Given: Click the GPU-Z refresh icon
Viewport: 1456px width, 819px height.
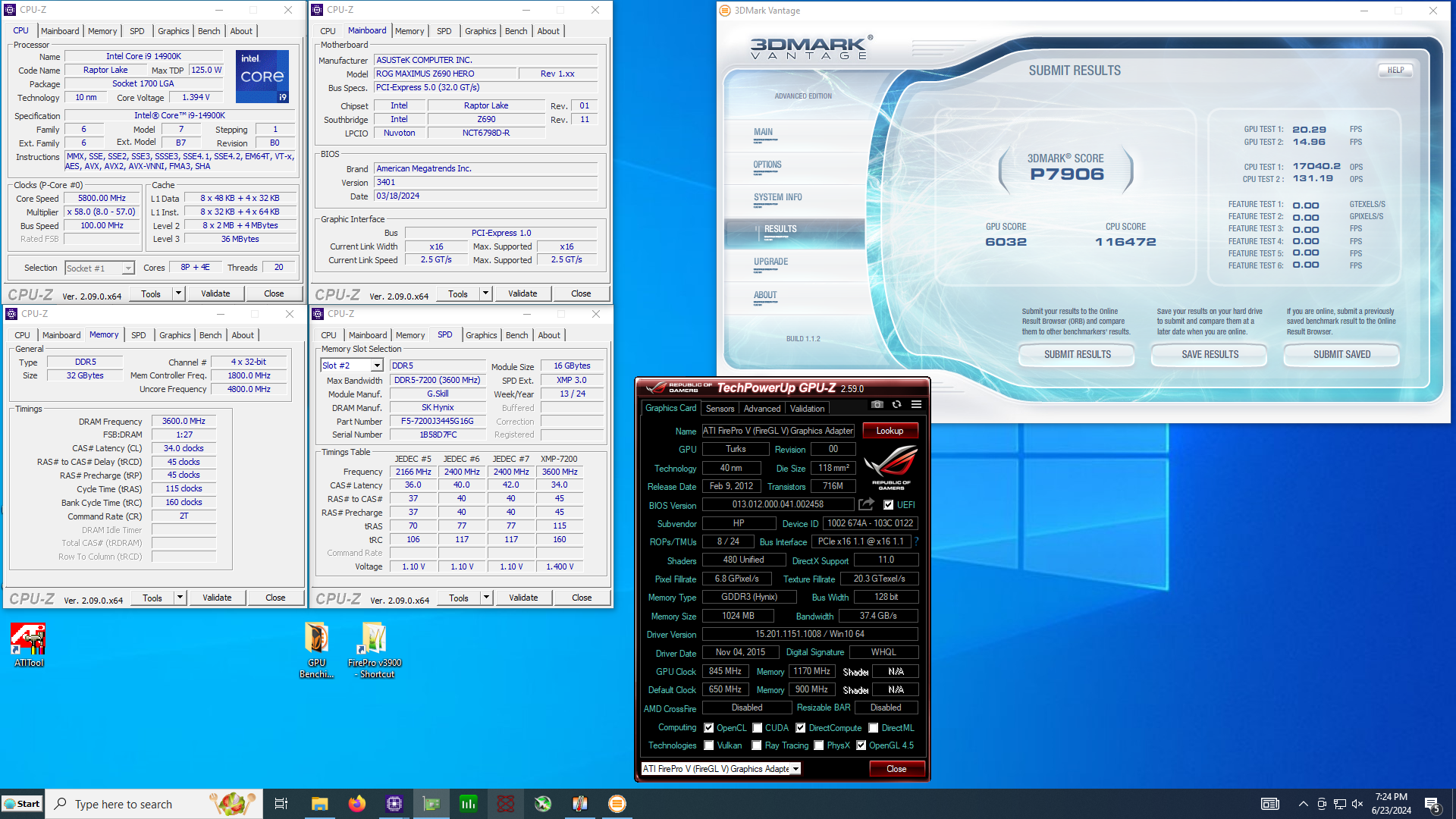Looking at the screenshot, I should click(896, 405).
